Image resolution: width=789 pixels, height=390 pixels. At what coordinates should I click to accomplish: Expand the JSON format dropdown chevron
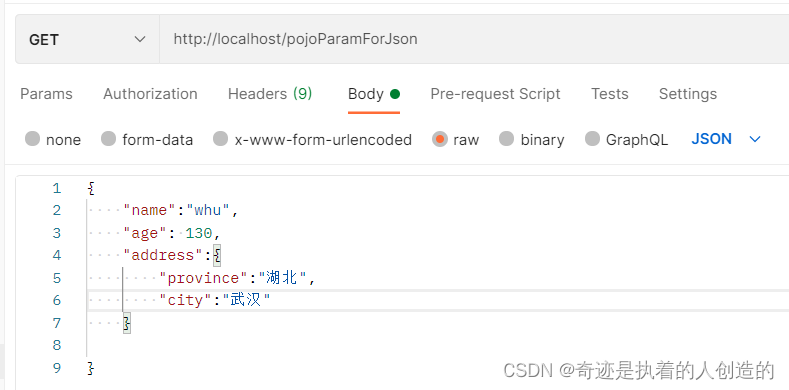coord(755,139)
